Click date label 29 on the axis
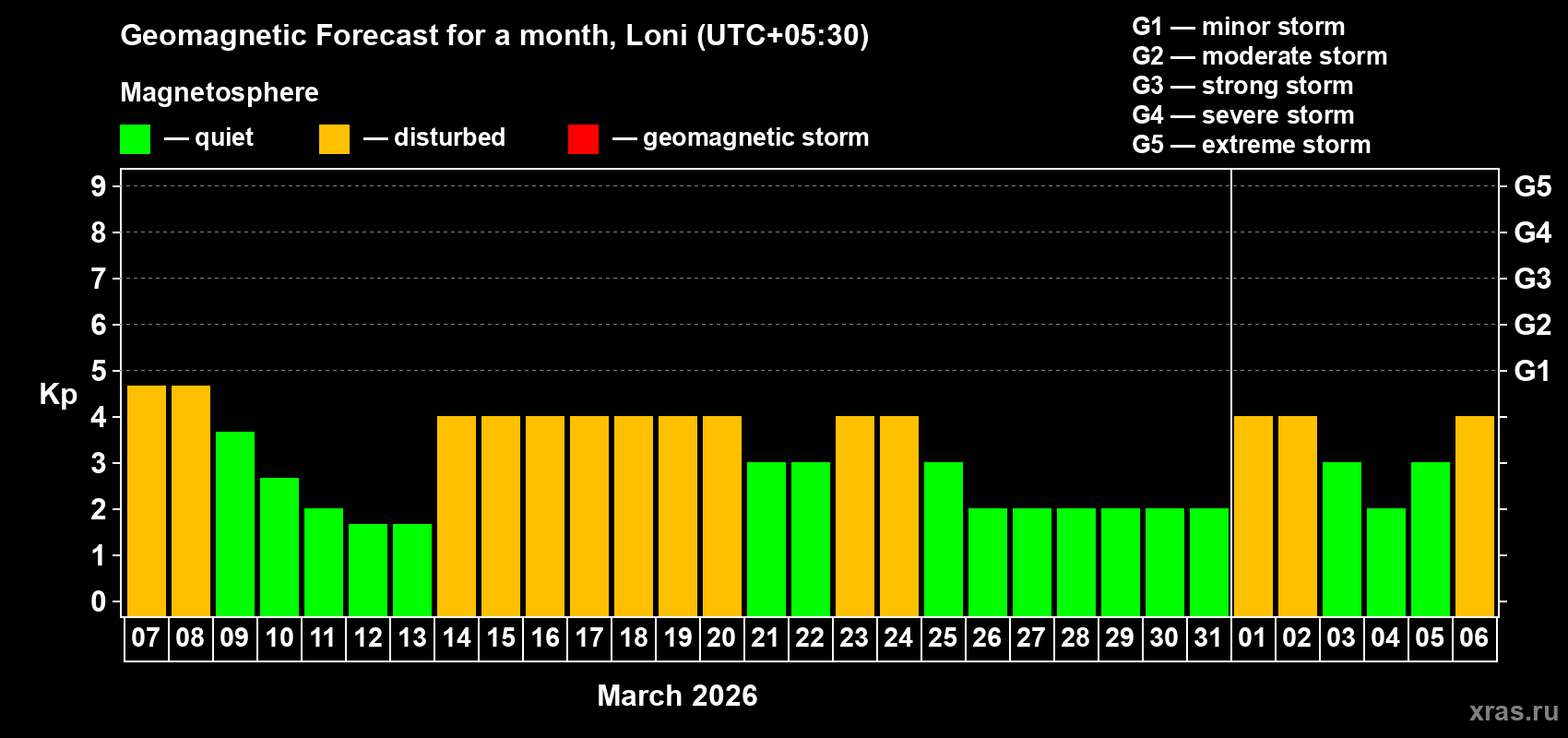The width and height of the screenshot is (1568, 738). tap(1120, 637)
